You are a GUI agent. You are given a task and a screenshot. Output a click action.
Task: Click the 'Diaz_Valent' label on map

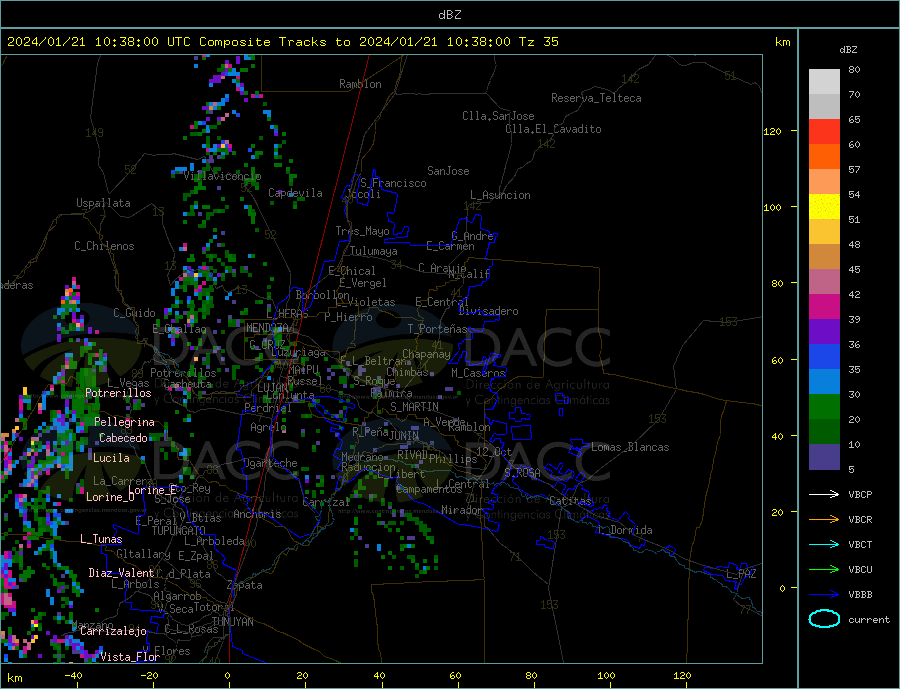(x=121, y=573)
